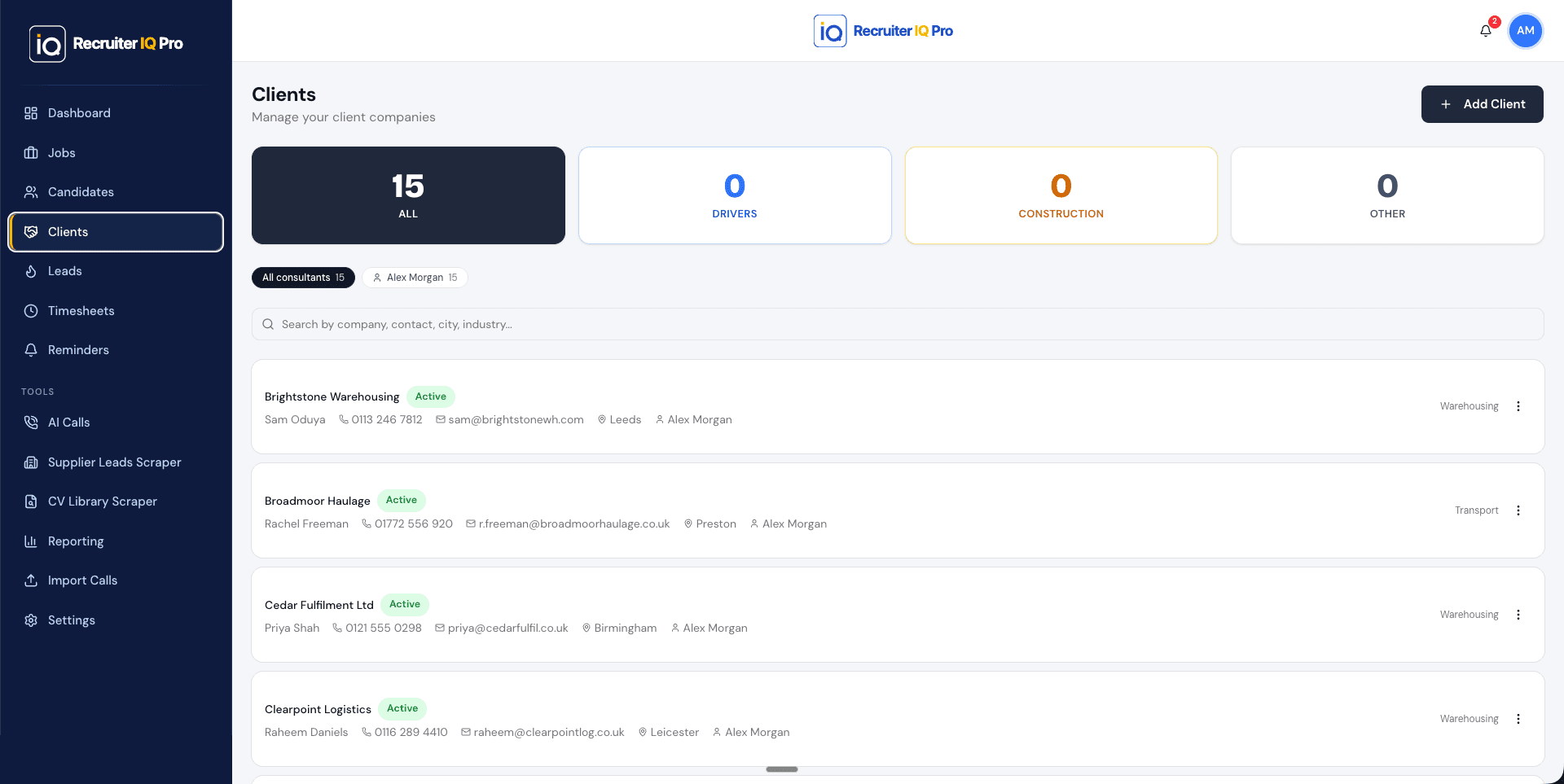Screen dimensions: 1564x784
Task: Click the CV Library Scraper document icon
Action: (31, 501)
